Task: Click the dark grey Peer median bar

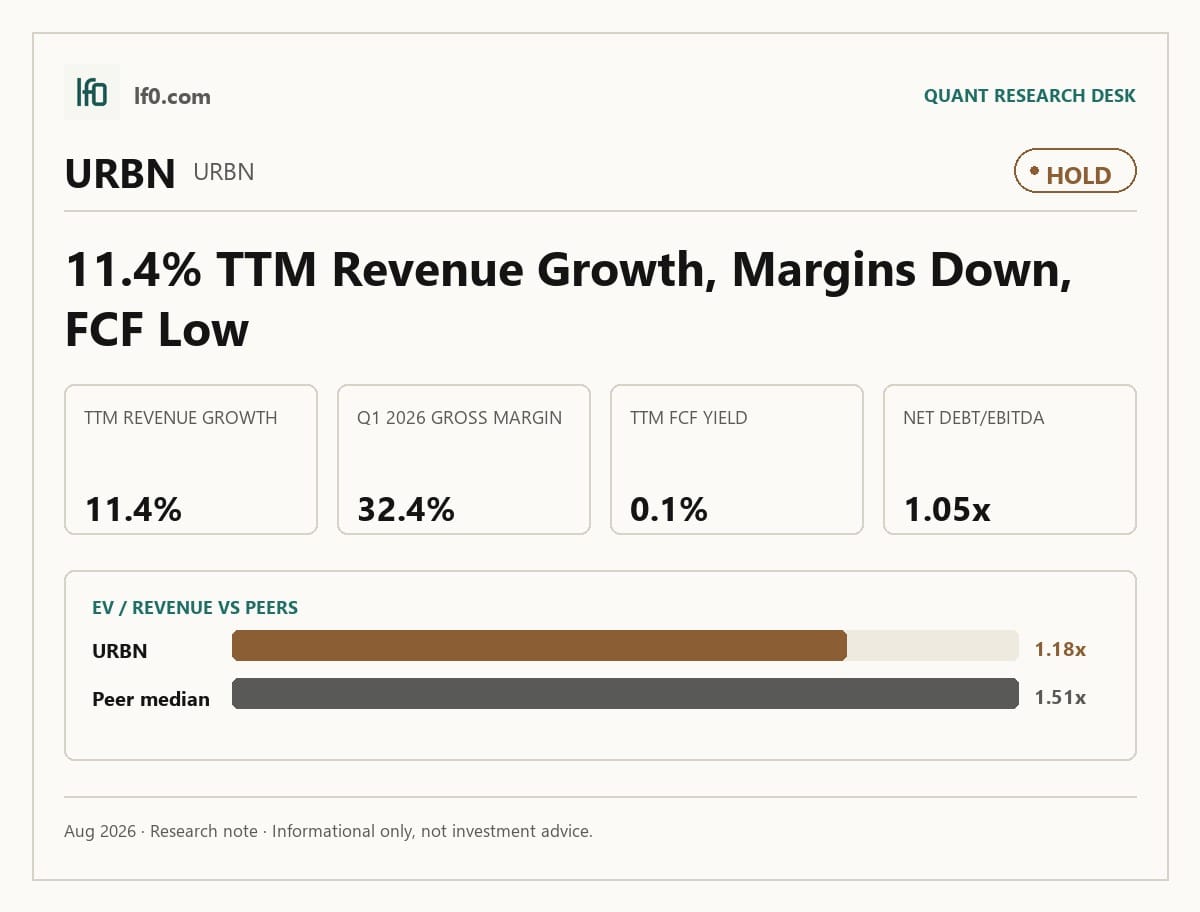Action: point(625,694)
